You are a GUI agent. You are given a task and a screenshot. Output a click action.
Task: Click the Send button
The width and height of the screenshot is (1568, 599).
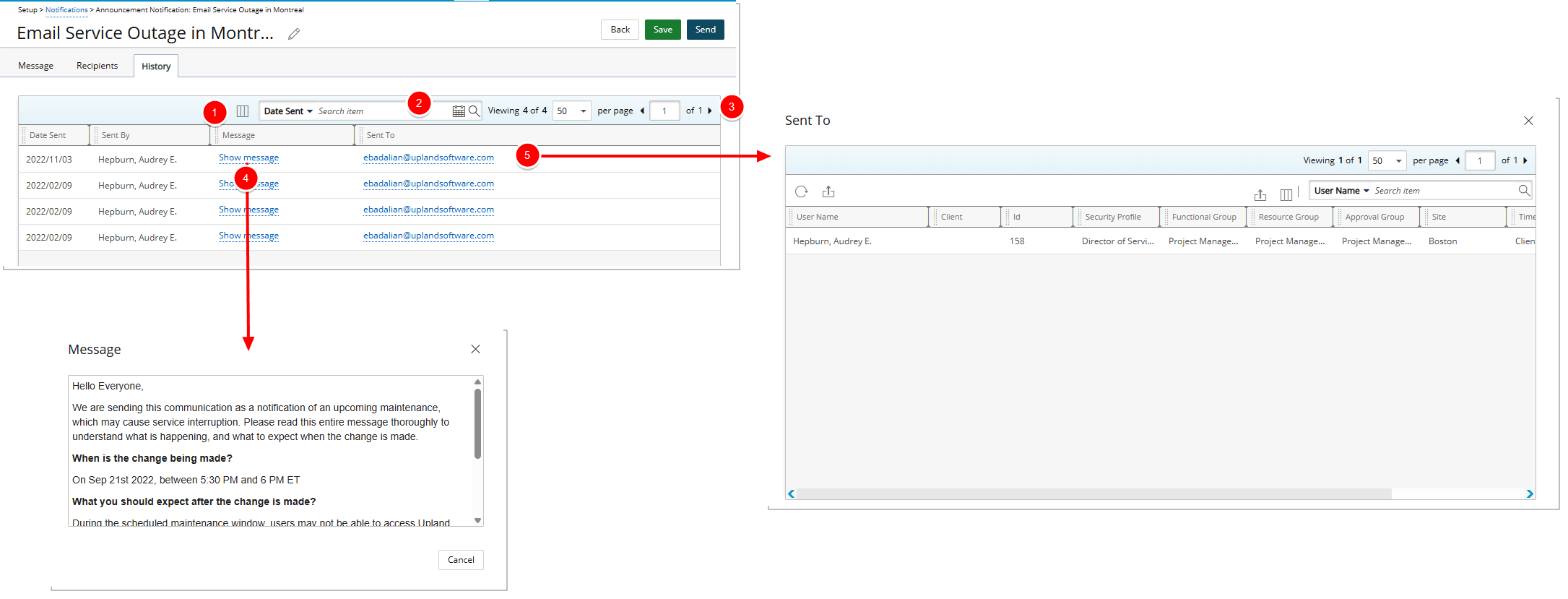(705, 30)
